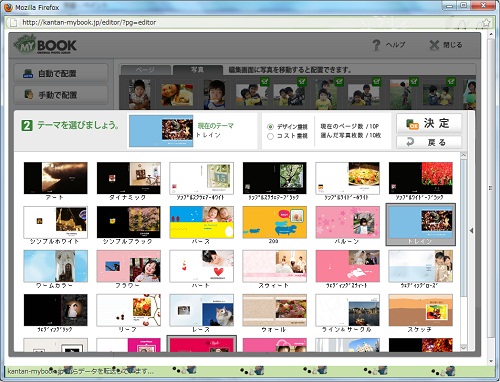
Task: Select デザイン重視 radio button
Action: point(270,127)
